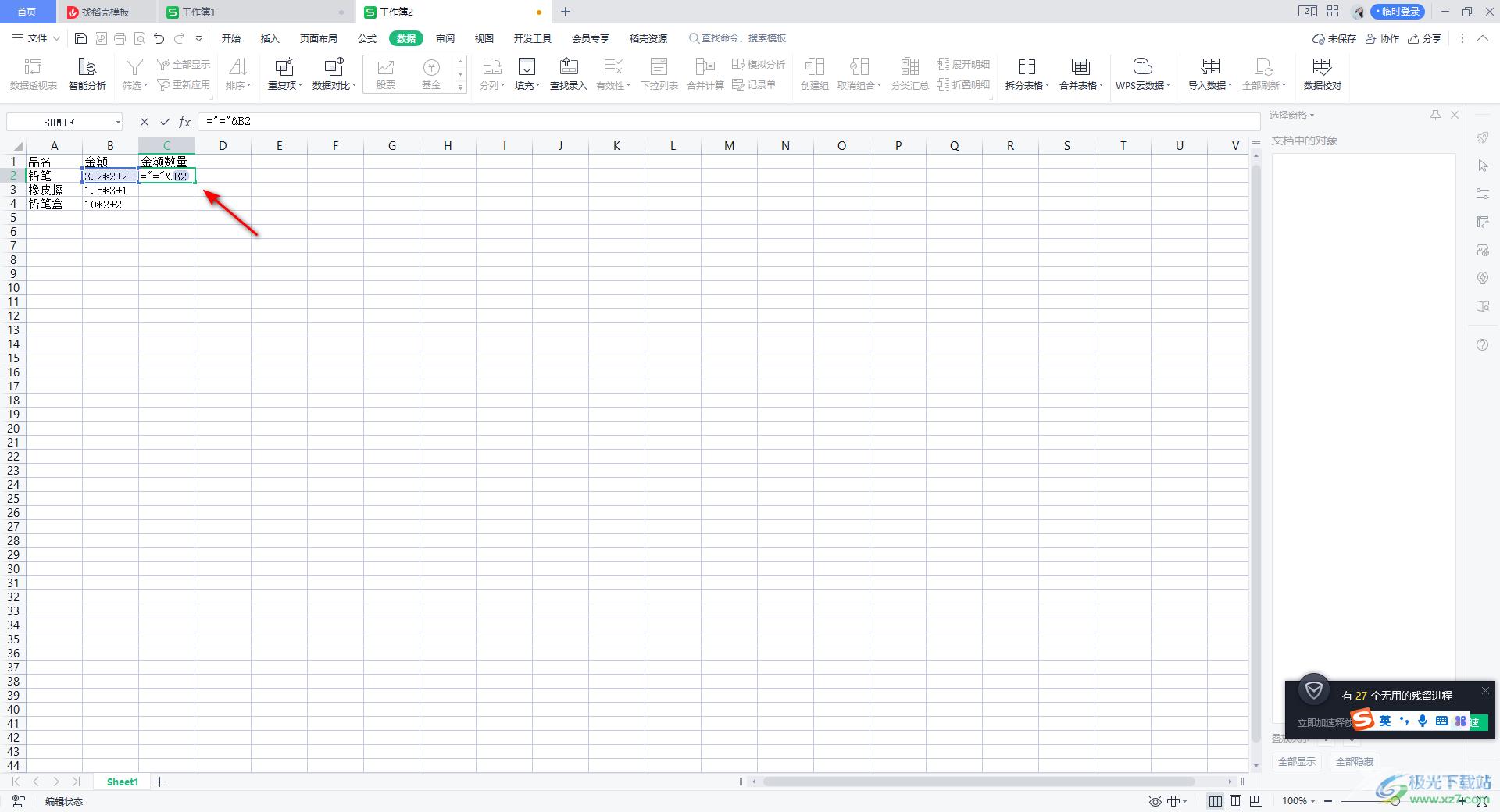Image resolution: width=1500 pixels, height=812 pixels.
Task: Open the 开始 Home ribbon tab
Action: (x=230, y=38)
